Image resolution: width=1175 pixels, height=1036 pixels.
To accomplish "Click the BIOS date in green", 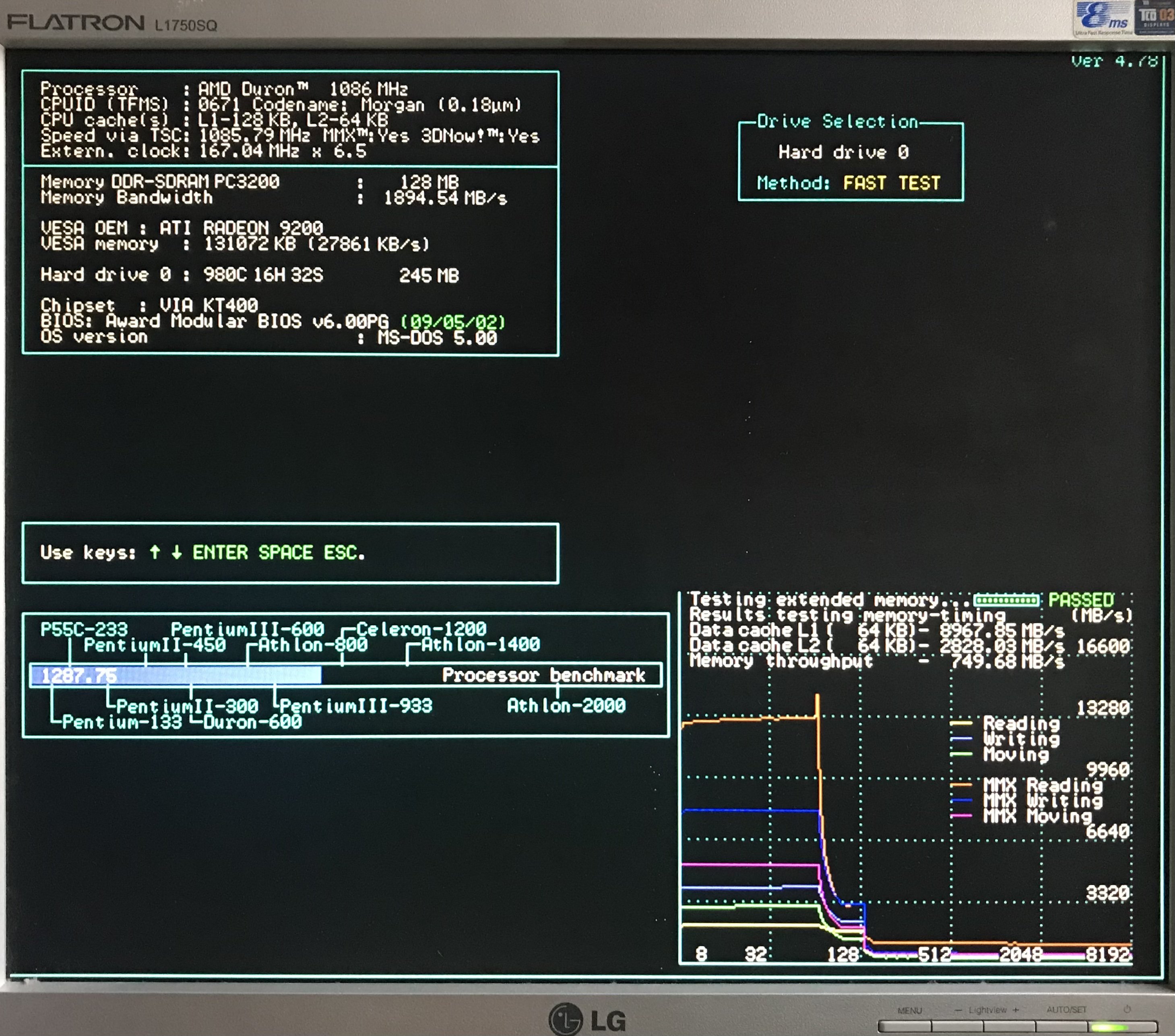I will pos(452,322).
